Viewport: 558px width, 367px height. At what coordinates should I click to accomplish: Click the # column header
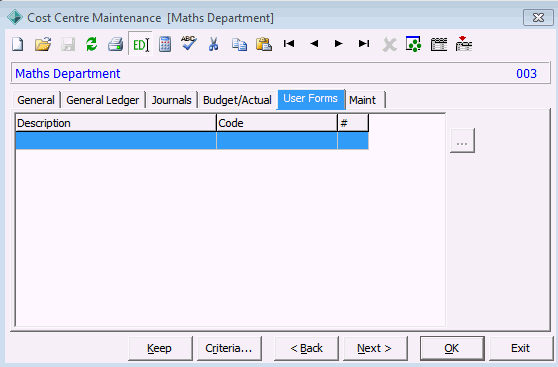353,123
